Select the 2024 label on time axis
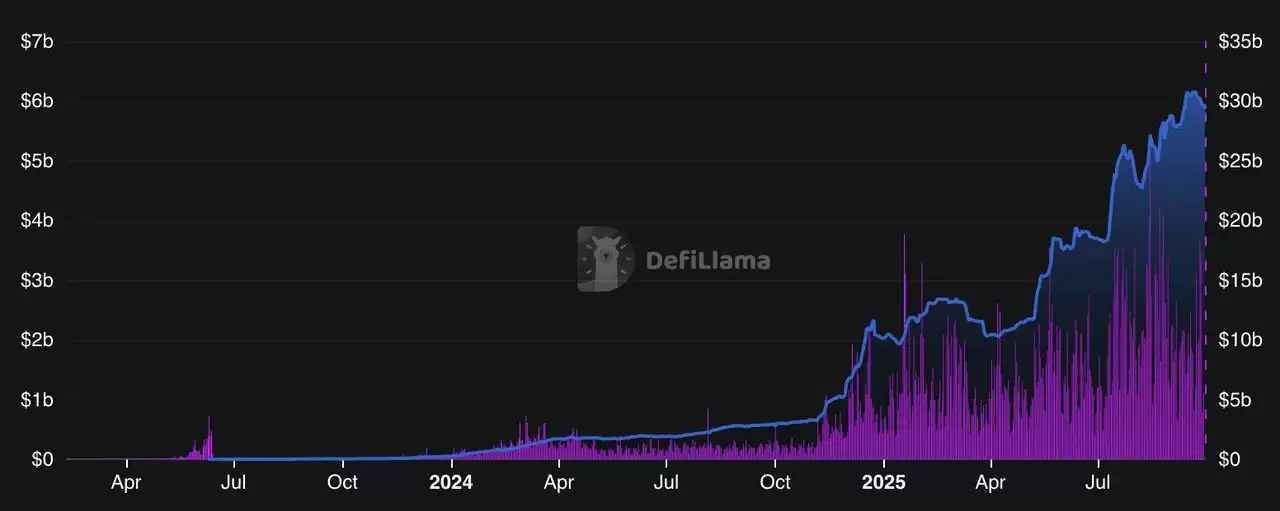 450,482
